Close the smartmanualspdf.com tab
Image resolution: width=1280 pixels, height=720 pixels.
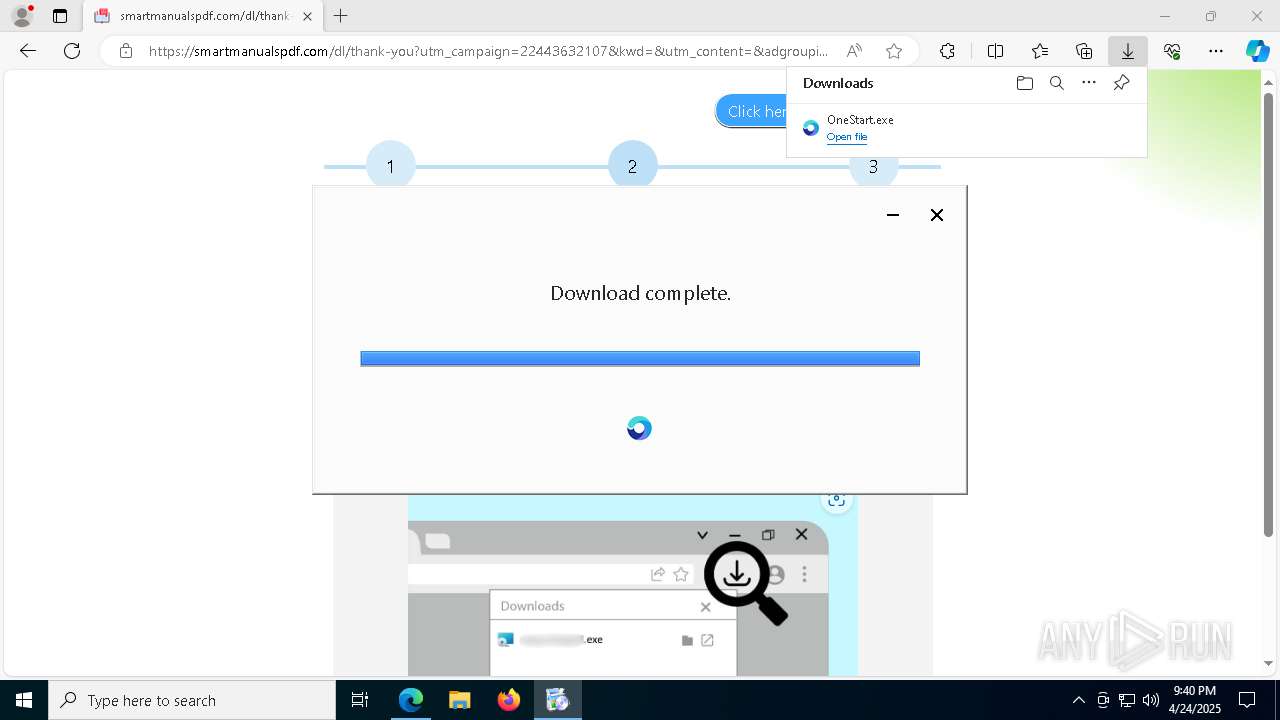(307, 16)
